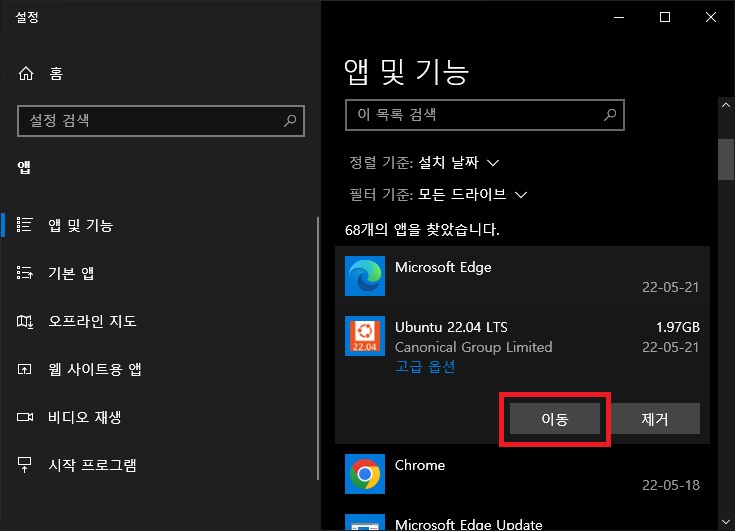The width and height of the screenshot is (735, 531).
Task: Click the 웹 사이트용 앱 sidebar icon
Action: [x=24, y=369]
